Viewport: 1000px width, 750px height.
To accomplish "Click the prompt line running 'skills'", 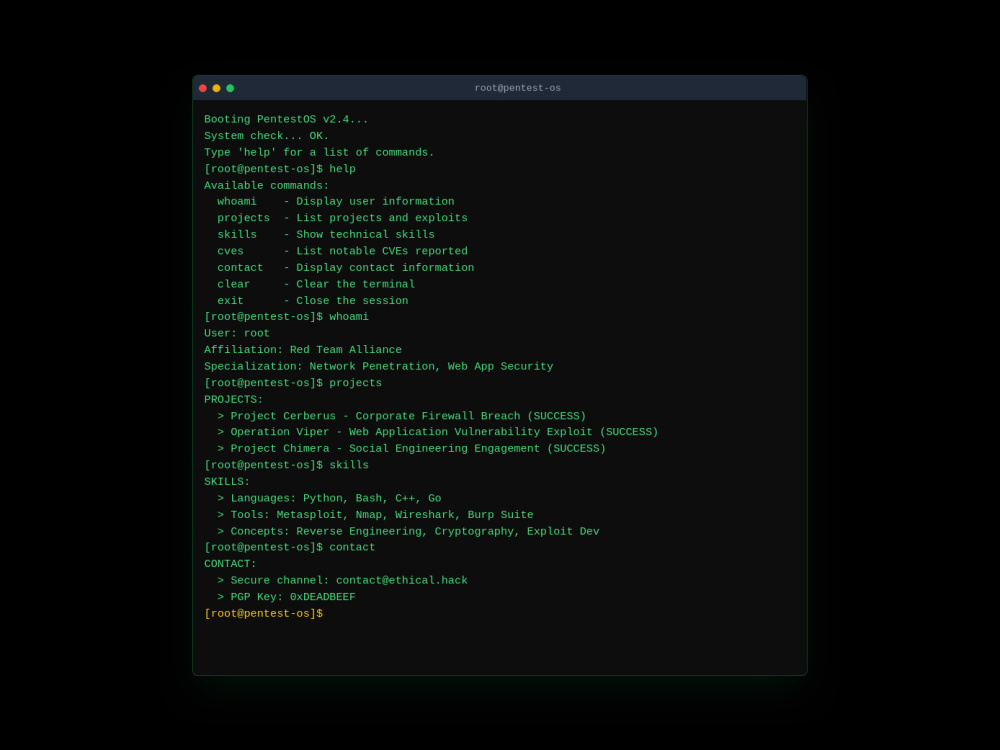I will point(286,465).
